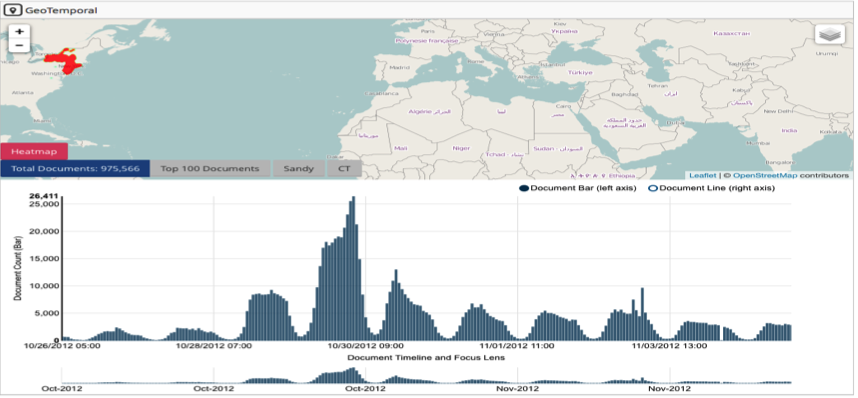Click the Baghdad label on the map

coord(625,95)
